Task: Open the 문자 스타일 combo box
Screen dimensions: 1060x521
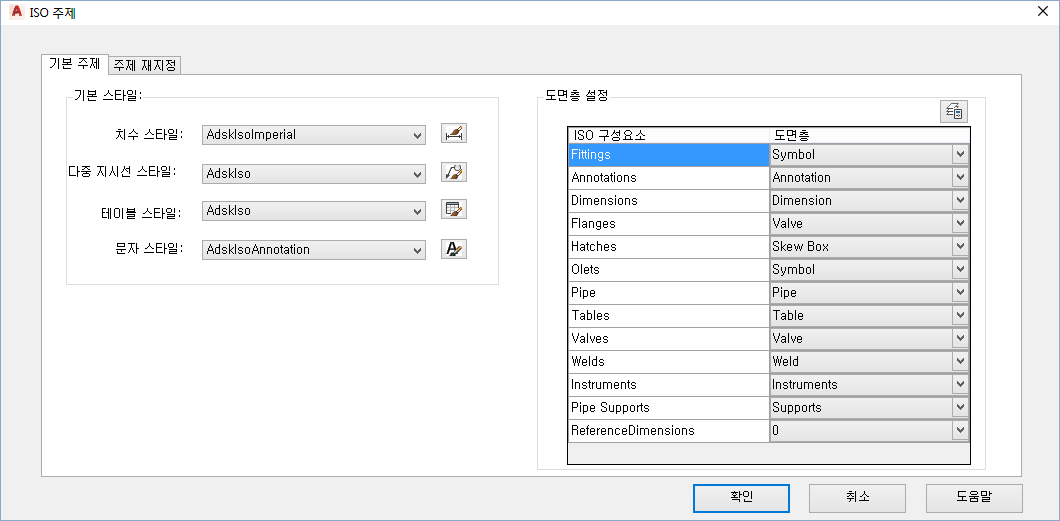Action: click(417, 250)
